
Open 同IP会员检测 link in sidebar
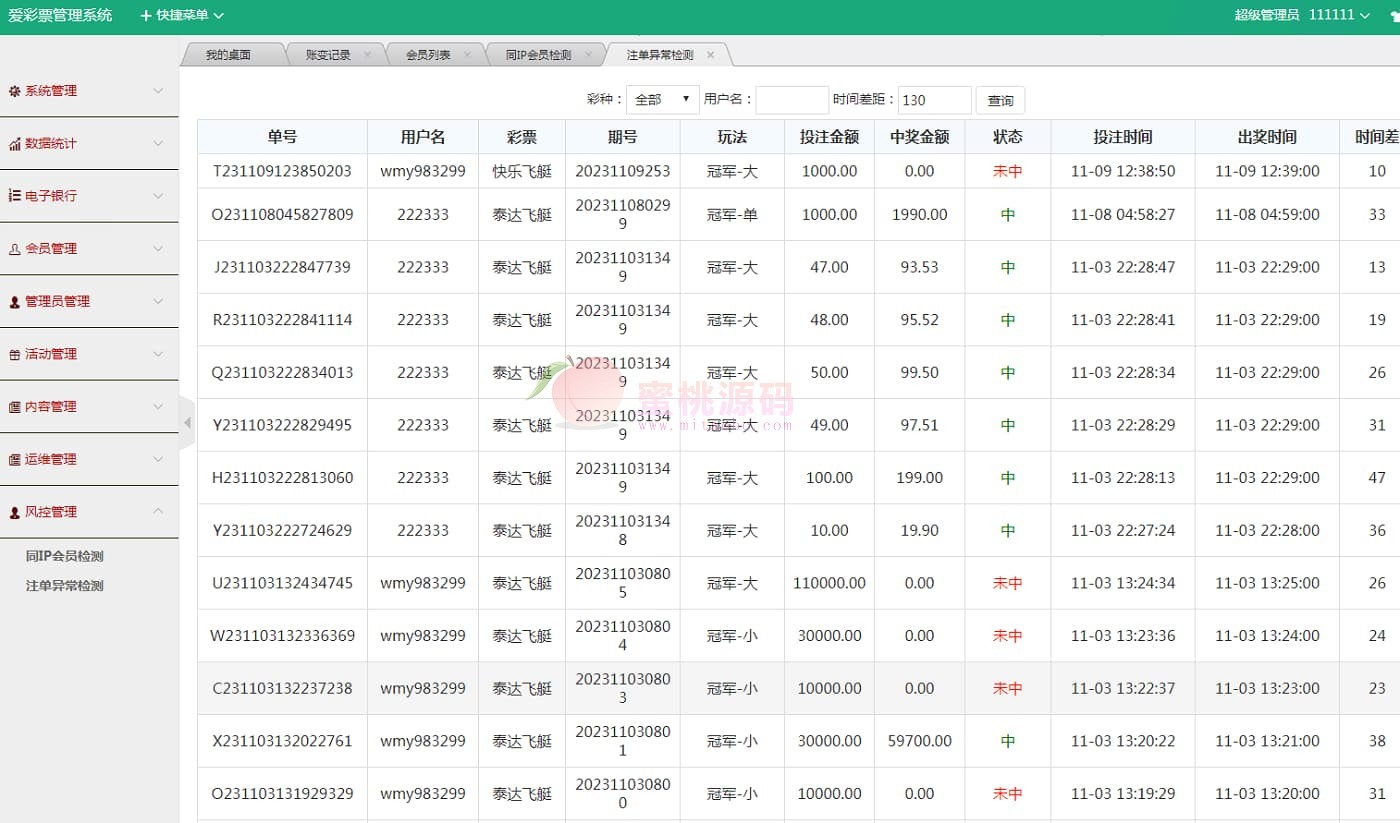(64, 556)
